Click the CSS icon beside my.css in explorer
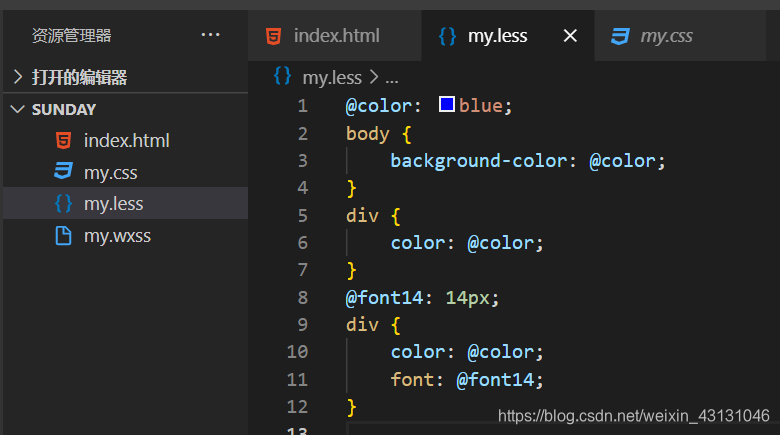780x435 pixels. [63, 171]
